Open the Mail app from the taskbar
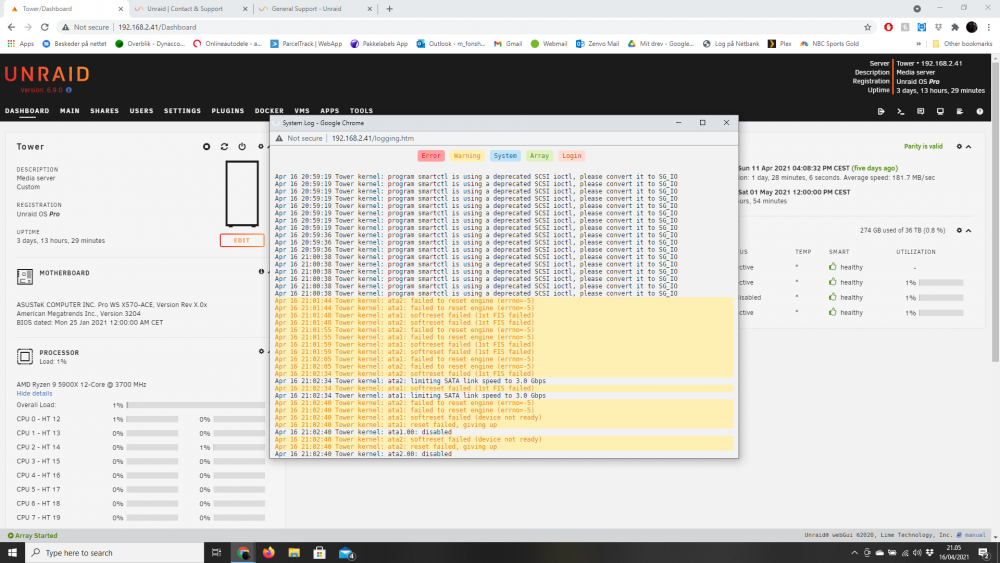The width and height of the screenshot is (1000, 563). 346,553
